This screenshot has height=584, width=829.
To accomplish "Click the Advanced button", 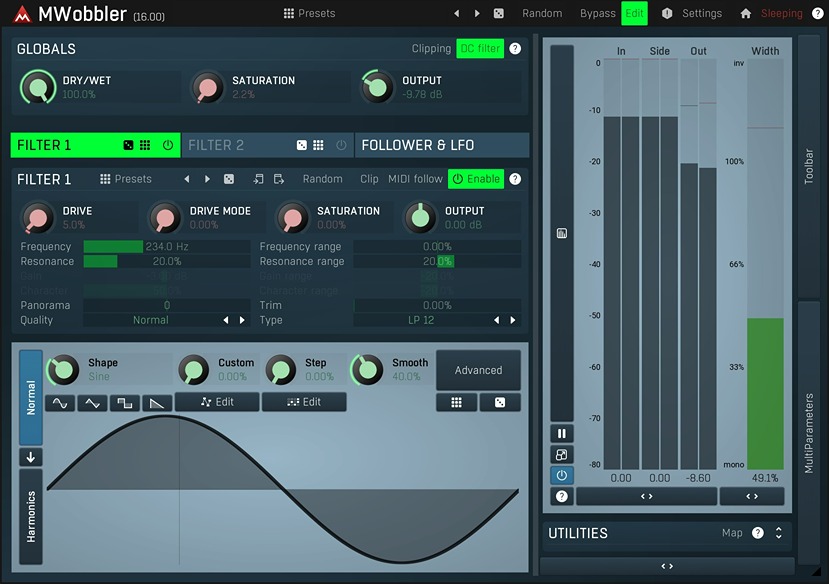I will [477, 370].
